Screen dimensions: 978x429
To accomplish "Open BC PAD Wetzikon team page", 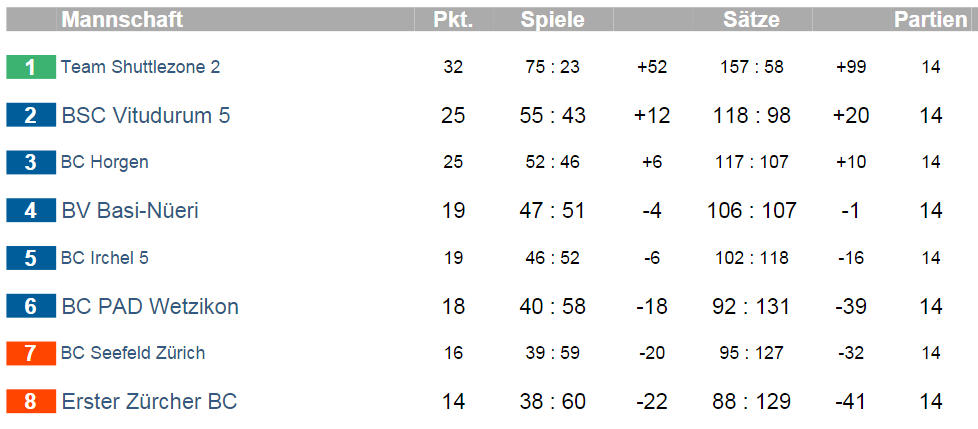I will point(150,306).
